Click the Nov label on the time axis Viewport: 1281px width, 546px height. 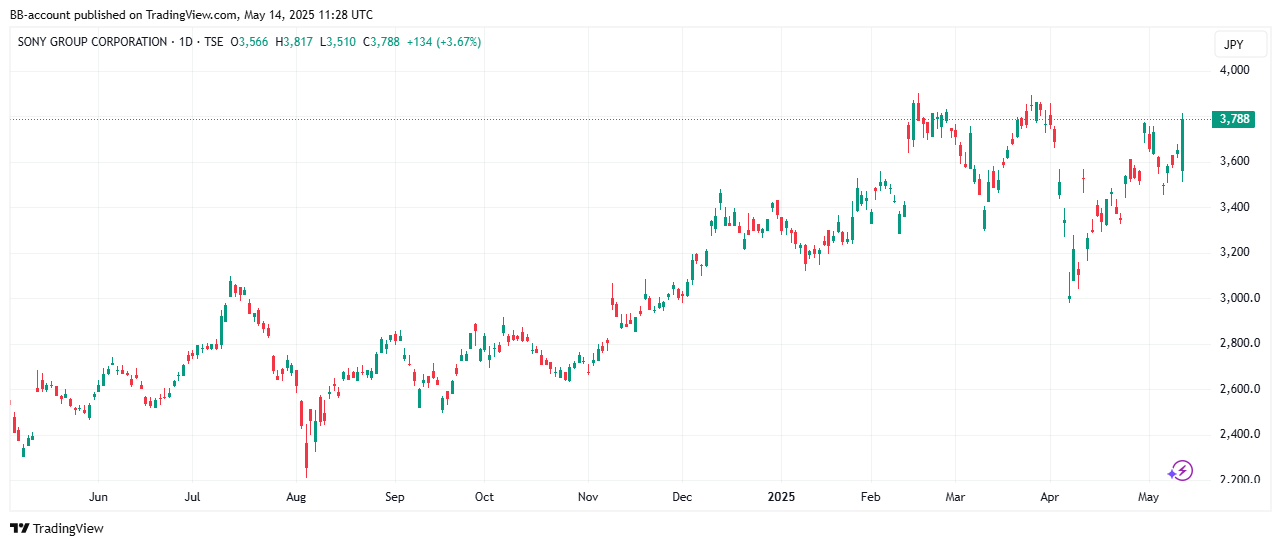pos(588,497)
